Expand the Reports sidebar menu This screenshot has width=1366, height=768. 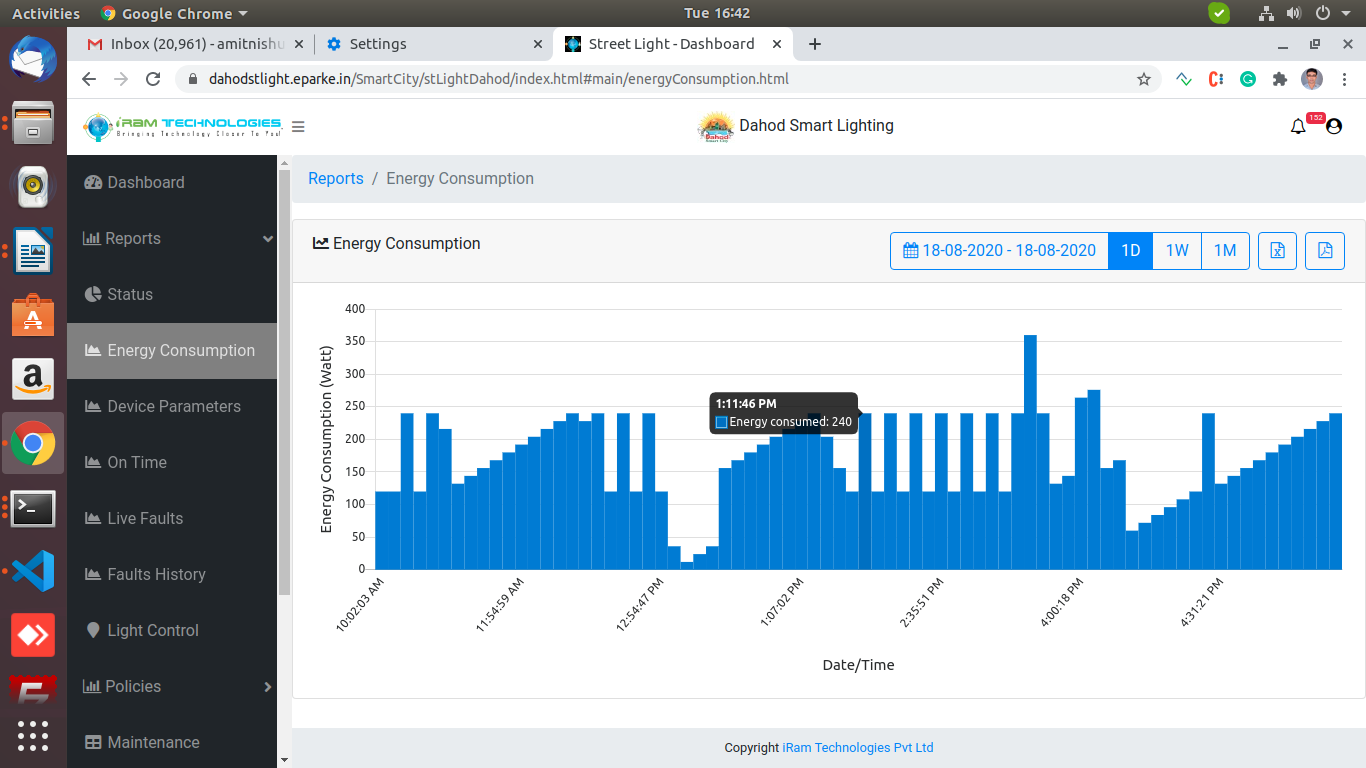point(172,238)
